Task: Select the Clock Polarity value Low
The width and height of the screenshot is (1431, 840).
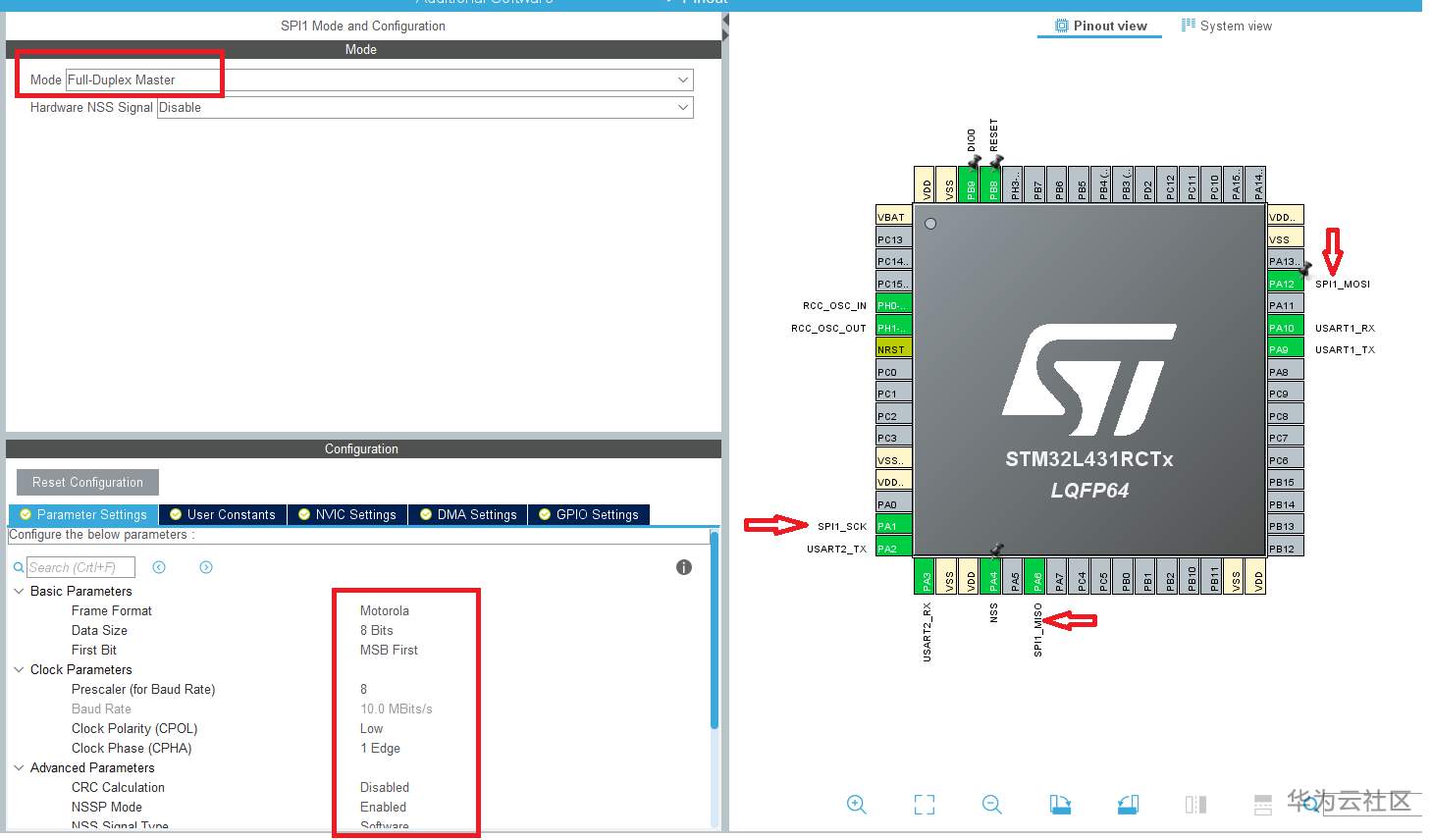Action: [x=371, y=728]
